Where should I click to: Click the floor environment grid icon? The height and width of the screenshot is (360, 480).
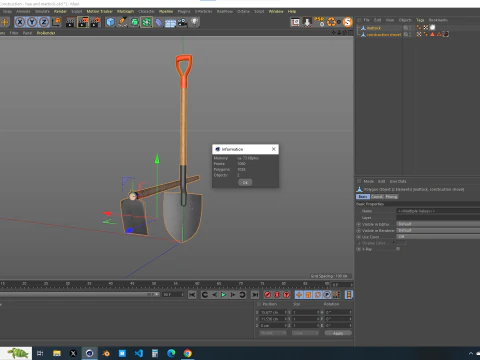click(x=170, y=23)
